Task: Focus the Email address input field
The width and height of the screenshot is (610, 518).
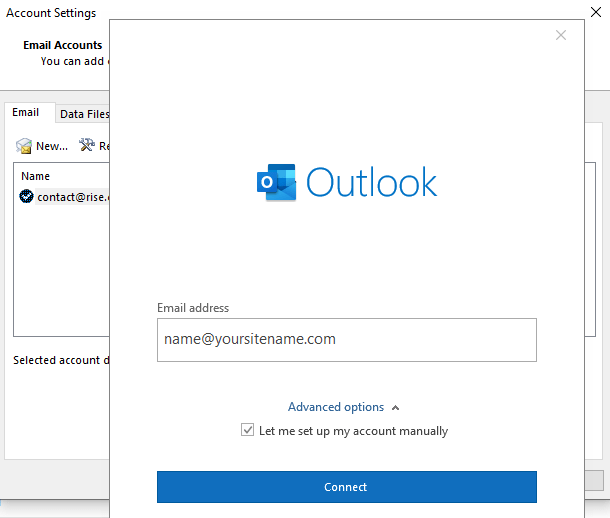Action: tap(347, 340)
